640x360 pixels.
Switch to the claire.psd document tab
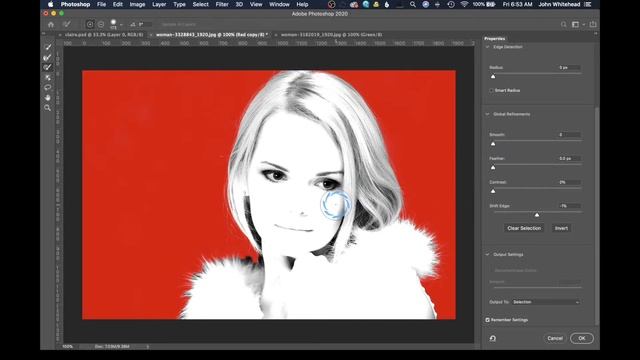pyautogui.click(x=104, y=35)
